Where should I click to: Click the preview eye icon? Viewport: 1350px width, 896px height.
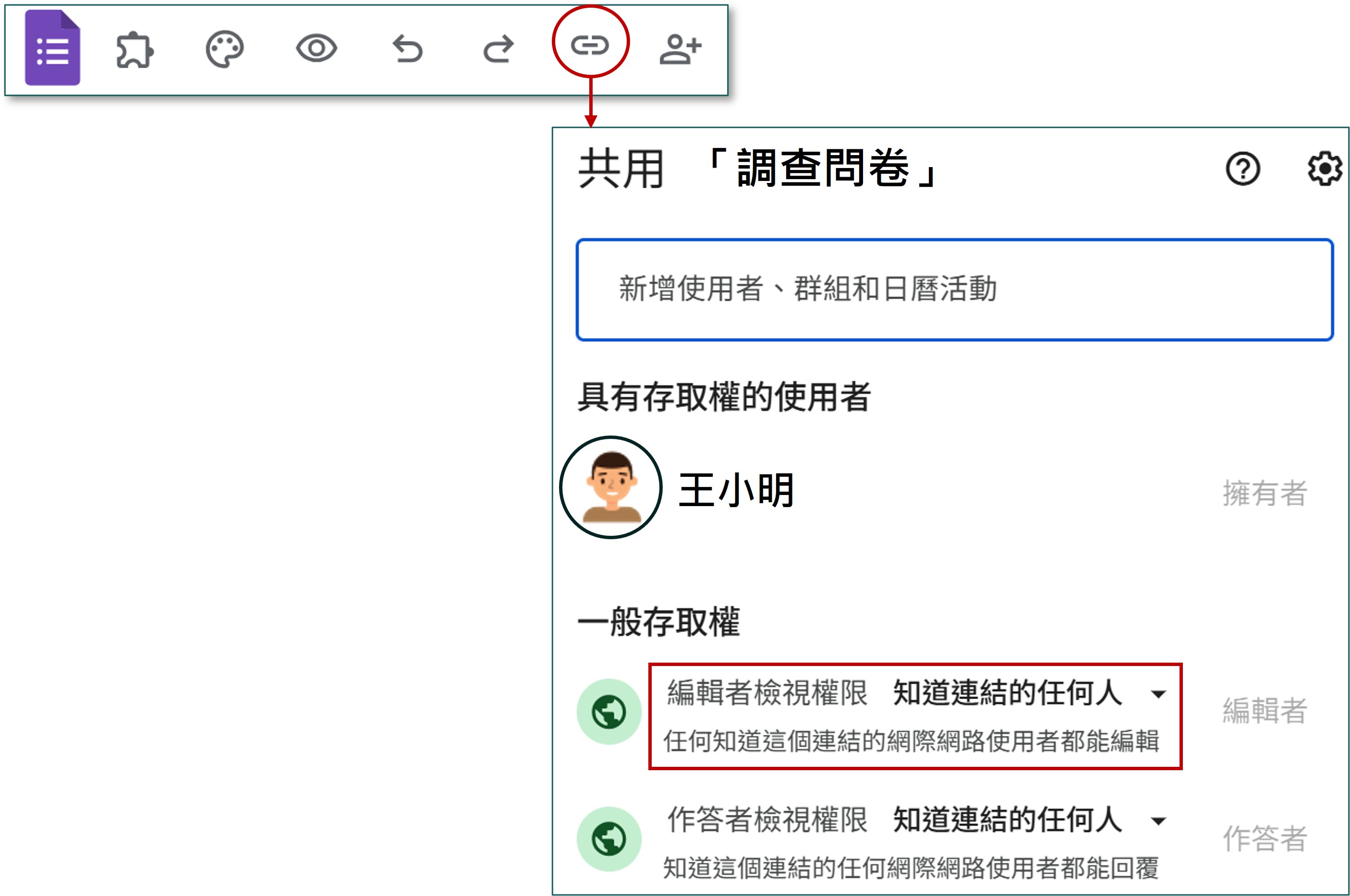tap(316, 48)
